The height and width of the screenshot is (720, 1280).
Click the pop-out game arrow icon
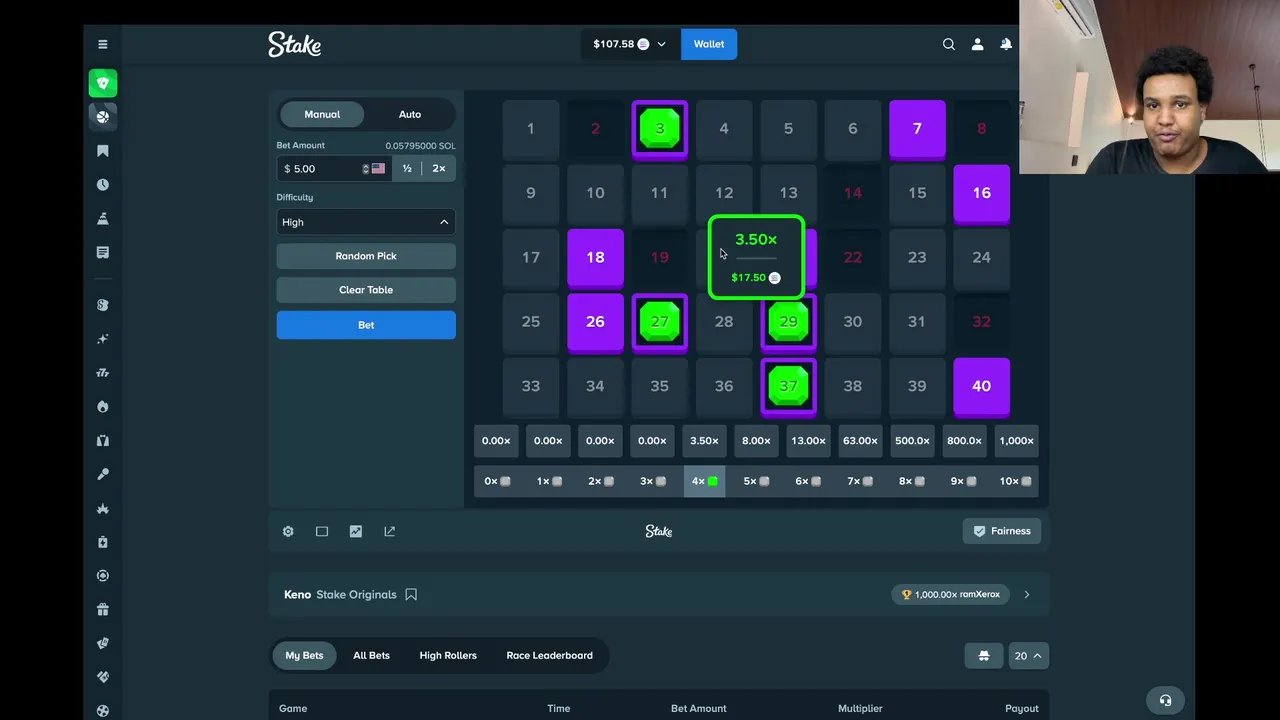pos(390,531)
